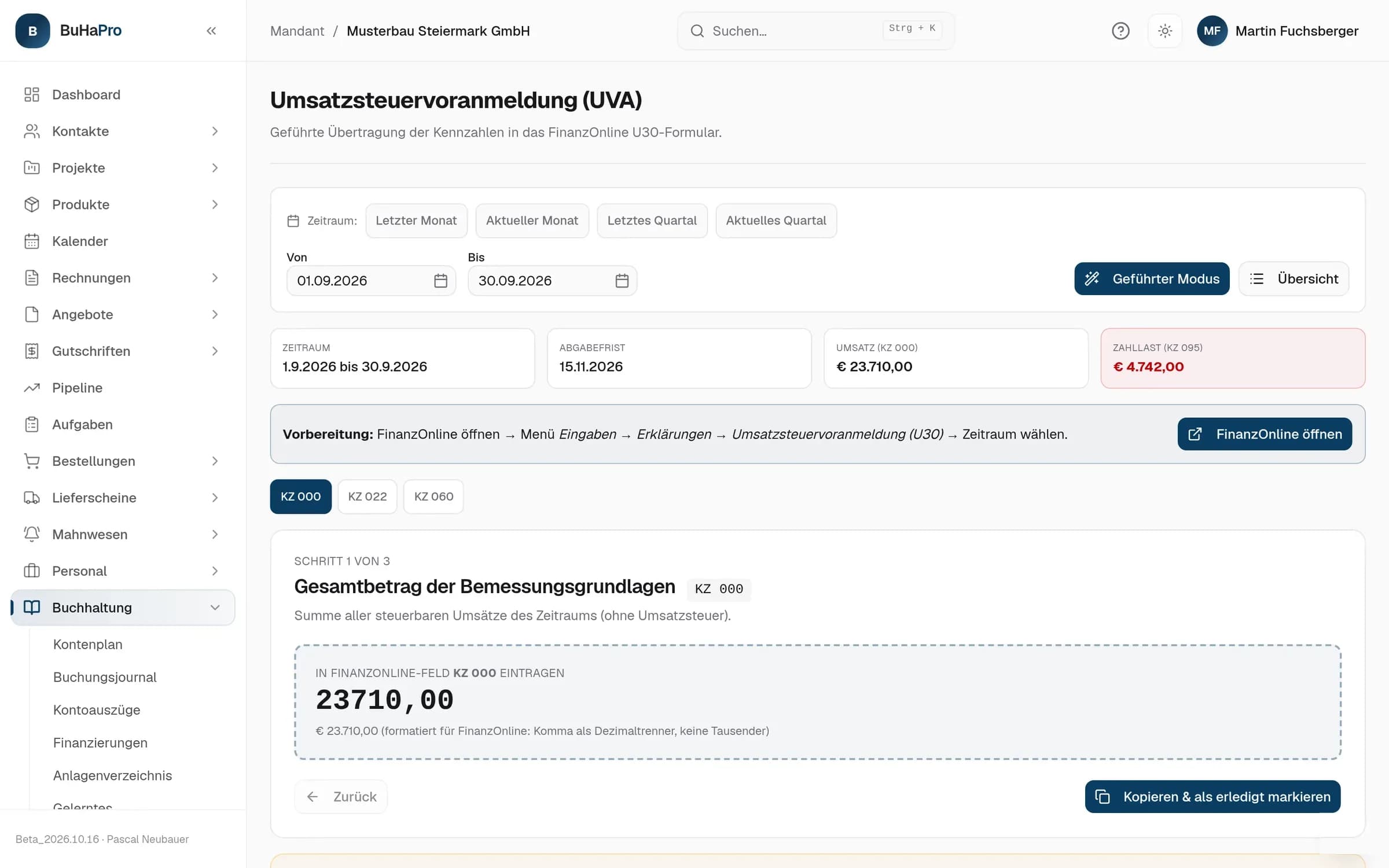The width and height of the screenshot is (1389, 868).
Task: Expand the Personal menu chevron
Action: (215, 571)
